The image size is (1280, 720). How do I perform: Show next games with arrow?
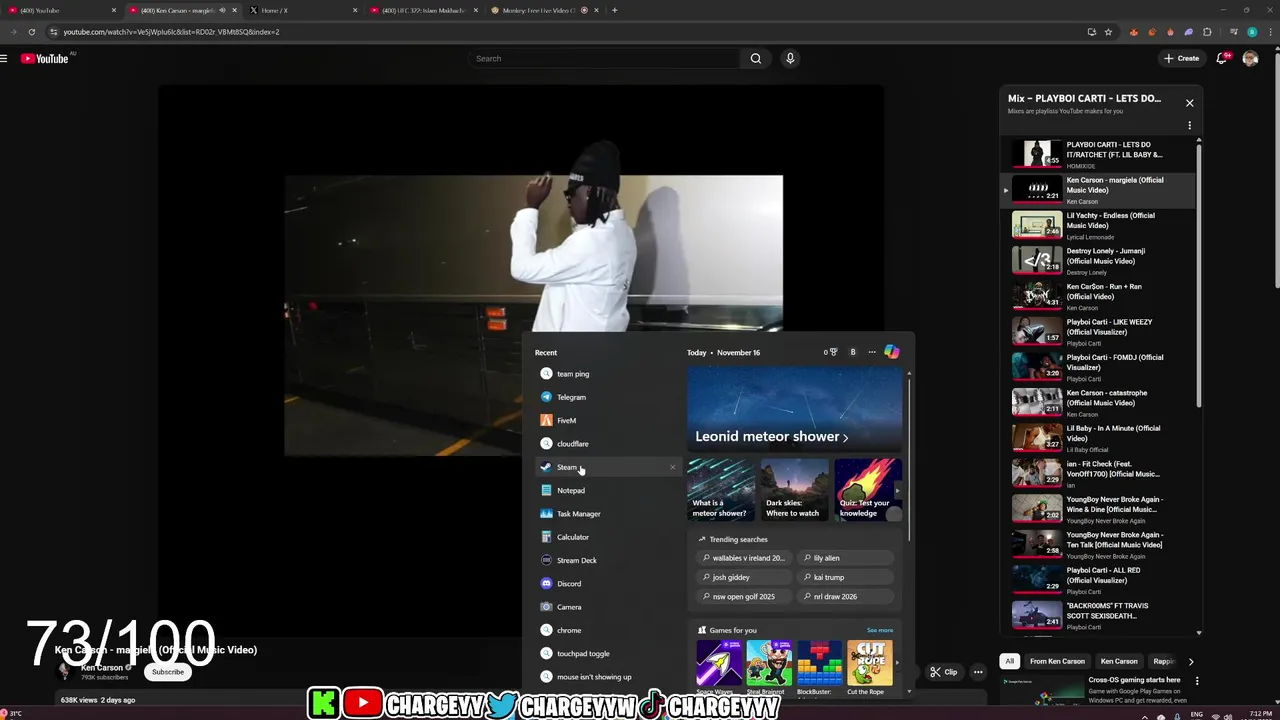click(896, 662)
